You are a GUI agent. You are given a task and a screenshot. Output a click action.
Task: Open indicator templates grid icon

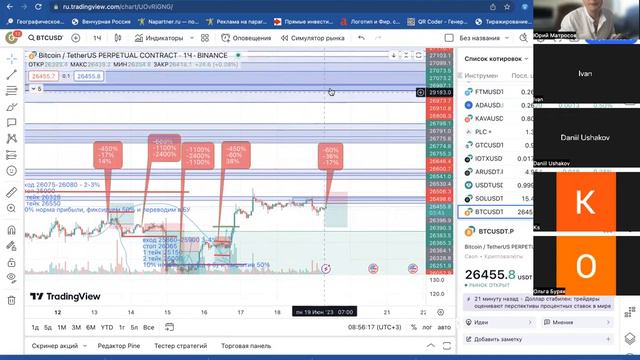(205, 38)
